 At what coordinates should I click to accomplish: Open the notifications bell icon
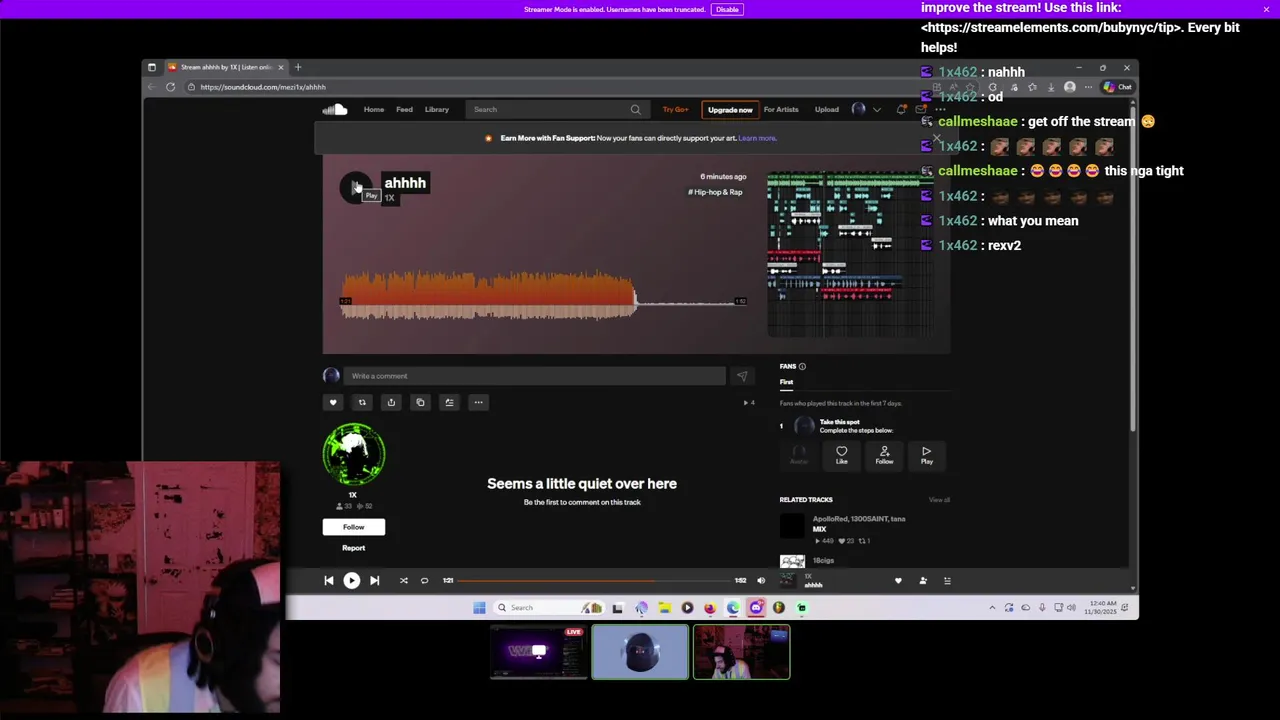(x=901, y=110)
